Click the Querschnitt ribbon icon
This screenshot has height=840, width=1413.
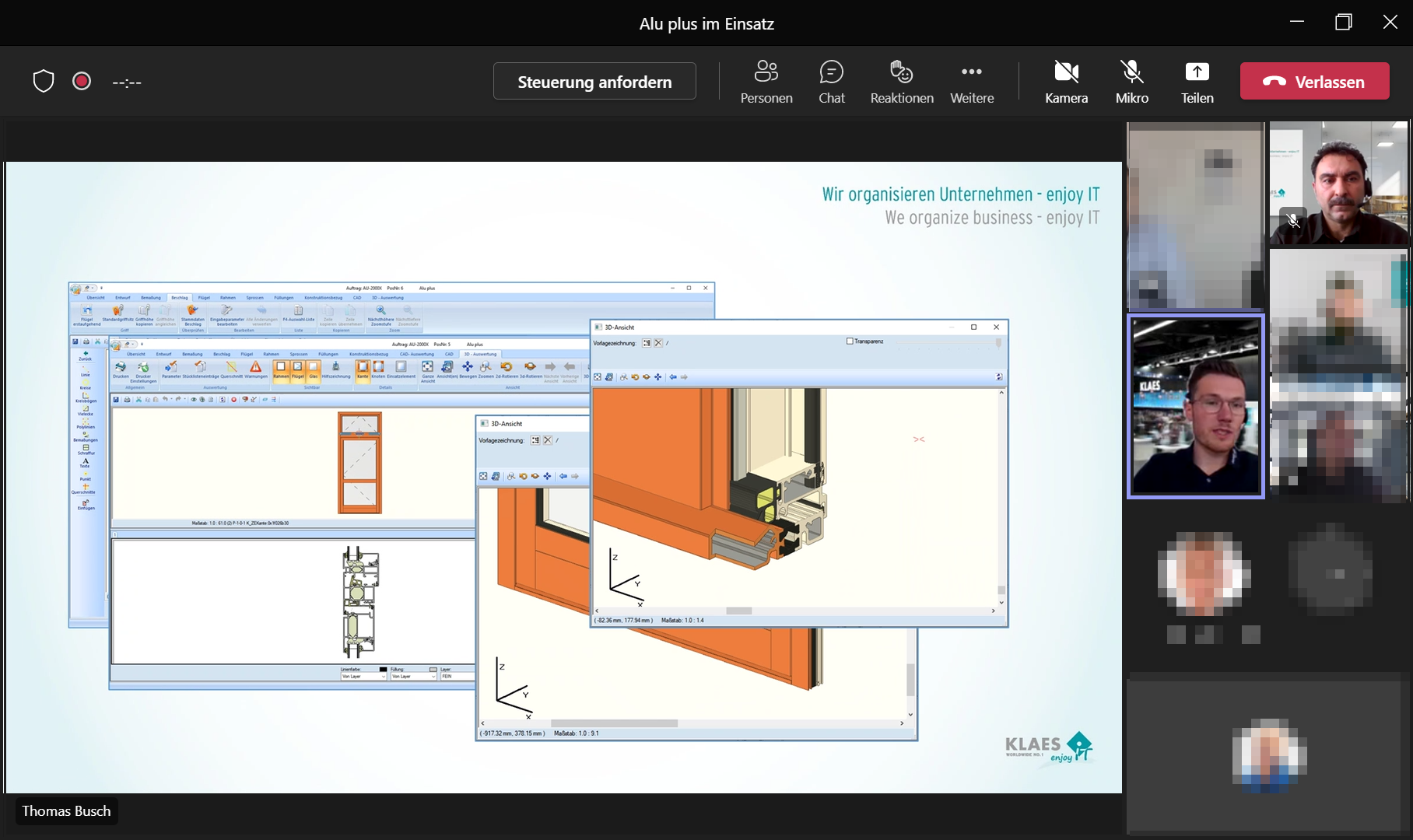(231, 369)
